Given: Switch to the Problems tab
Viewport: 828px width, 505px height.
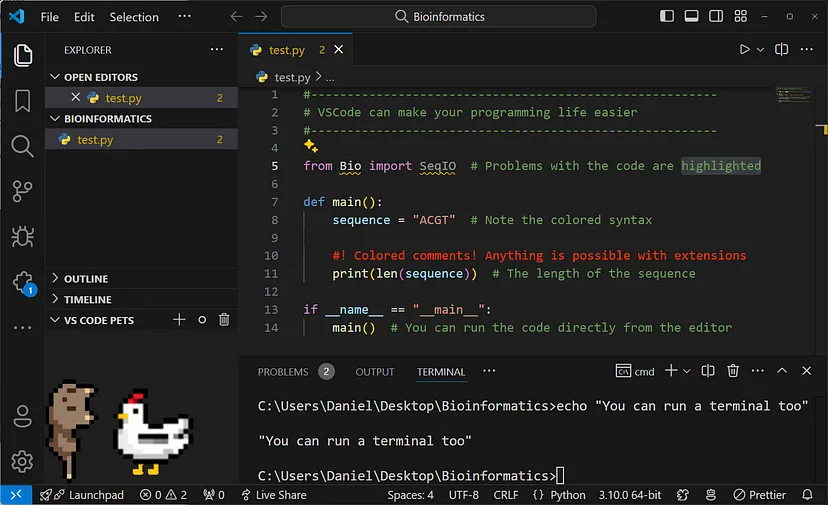Looking at the screenshot, I should 283,371.
